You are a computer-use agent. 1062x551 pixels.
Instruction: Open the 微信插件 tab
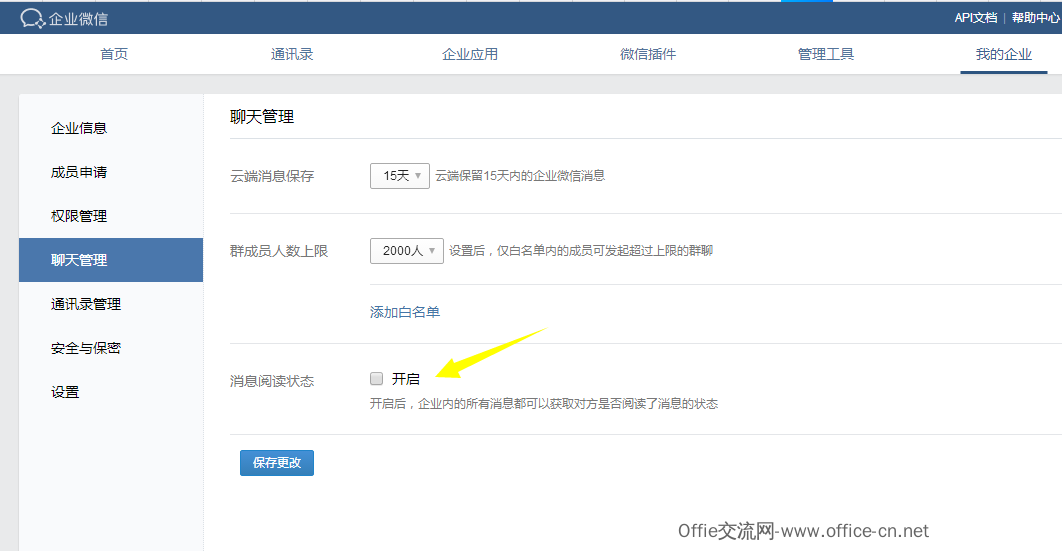[648, 54]
